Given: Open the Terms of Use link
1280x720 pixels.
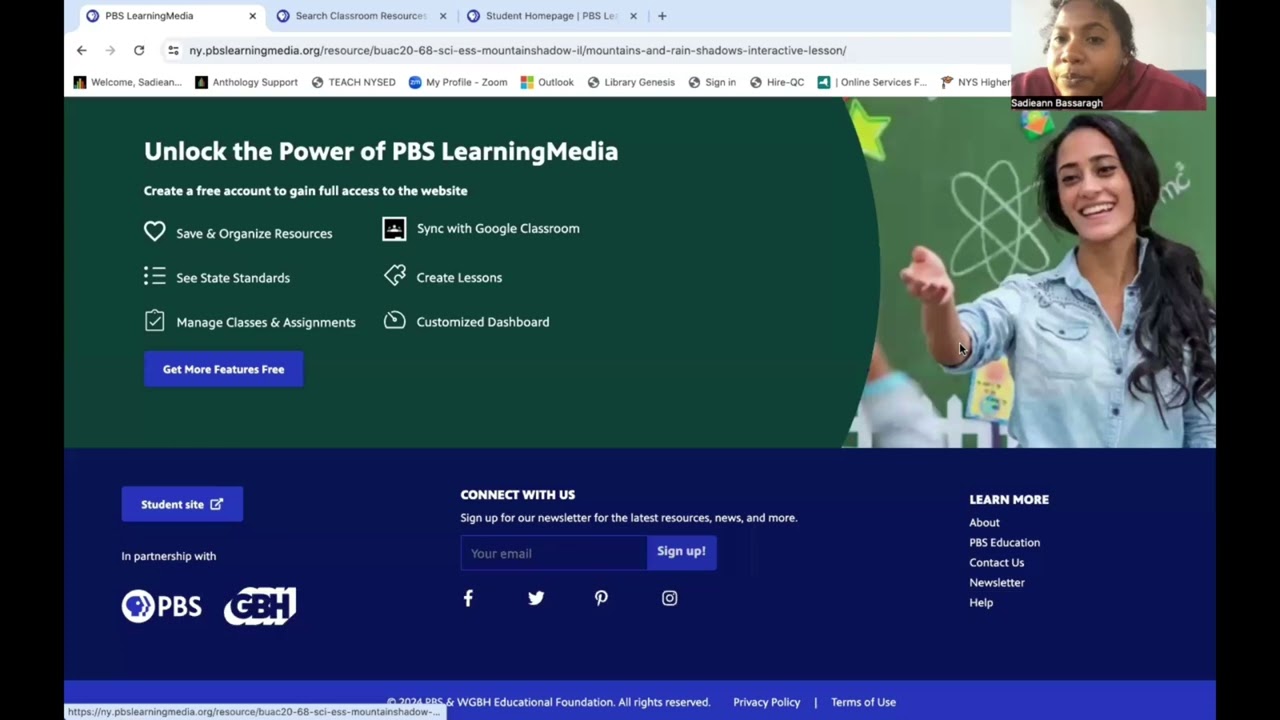Looking at the screenshot, I should pyautogui.click(x=863, y=702).
